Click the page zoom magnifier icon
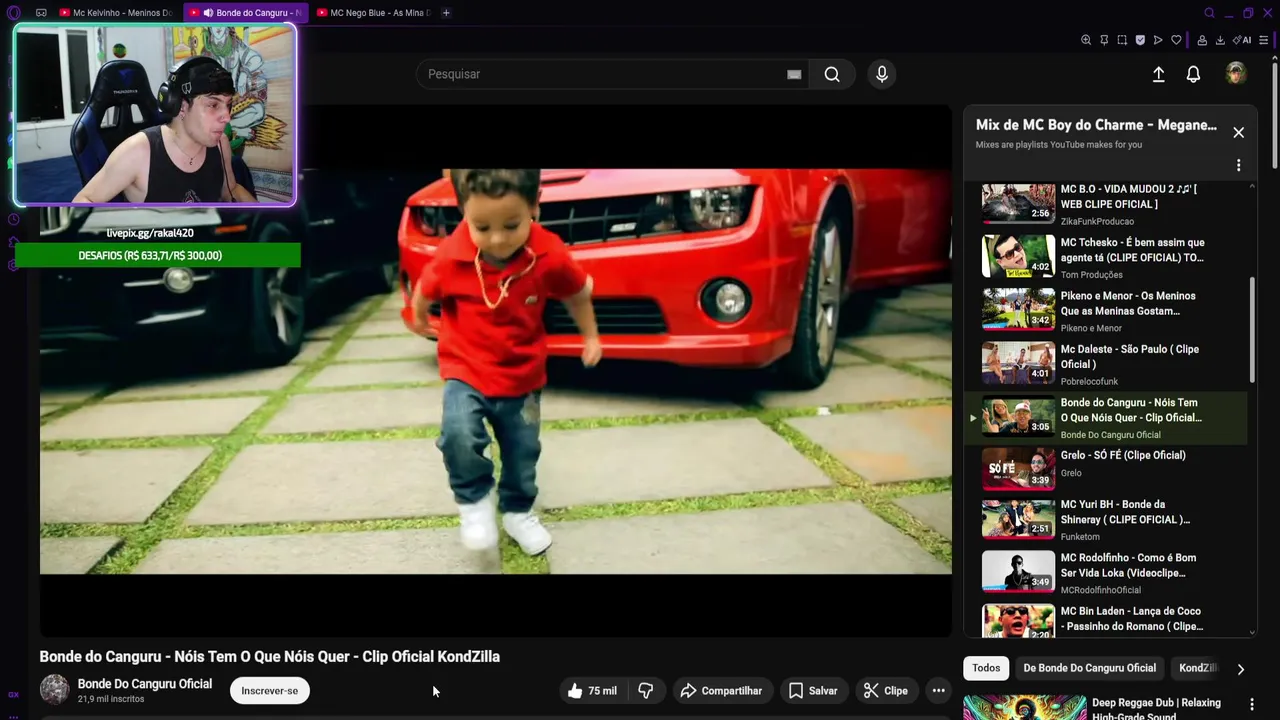Viewport: 1280px width, 720px height. (1086, 40)
